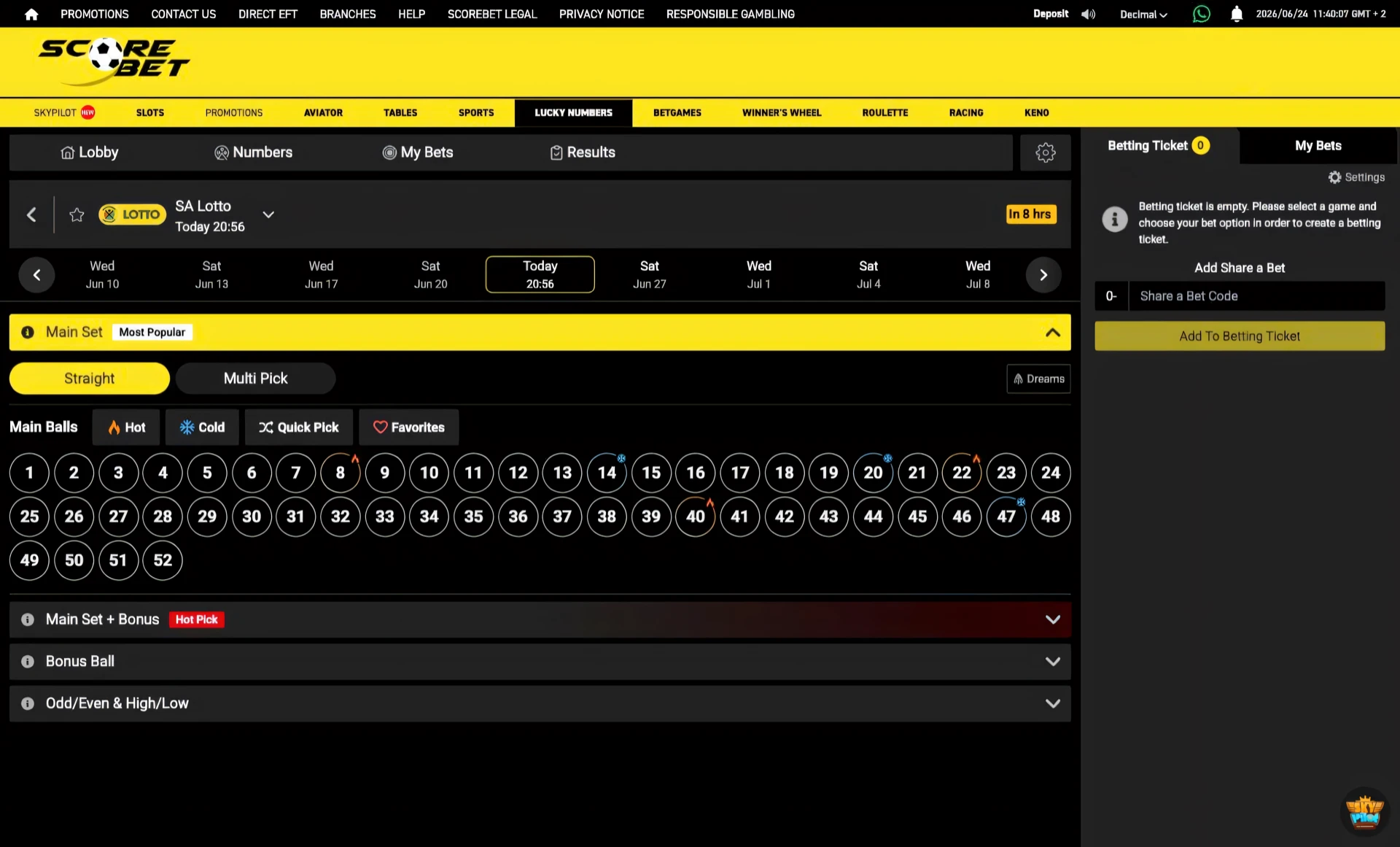The height and width of the screenshot is (847, 1400).
Task: Open the Lobby tab
Action: [89, 152]
